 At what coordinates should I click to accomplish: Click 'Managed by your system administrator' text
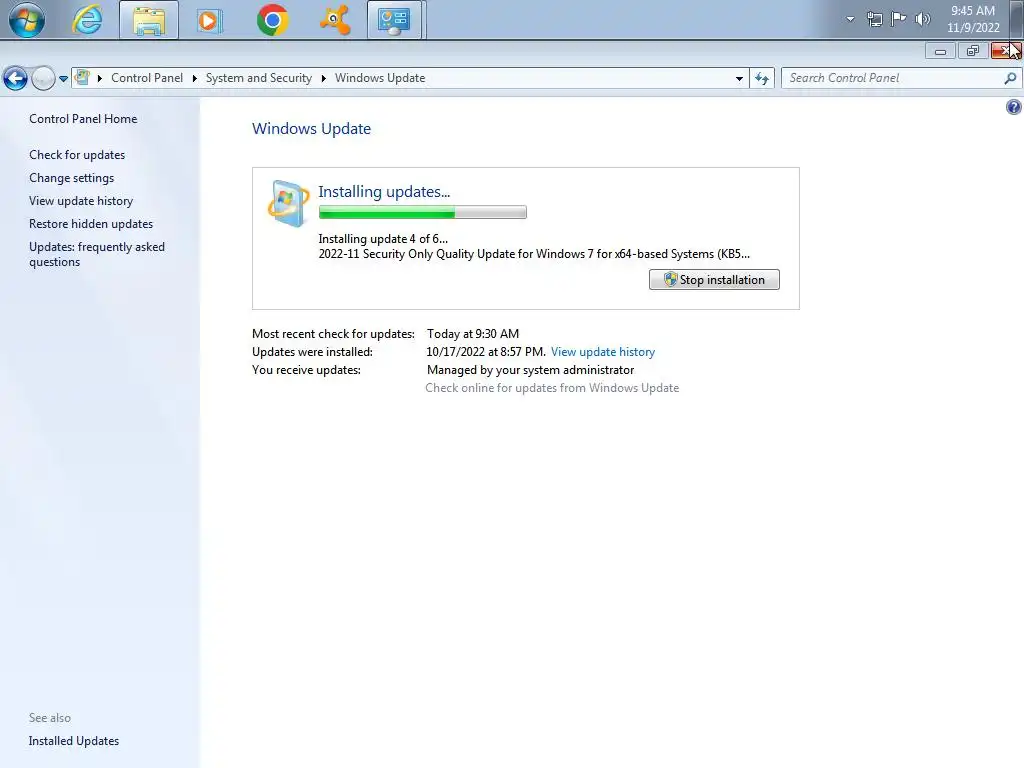point(530,370)
